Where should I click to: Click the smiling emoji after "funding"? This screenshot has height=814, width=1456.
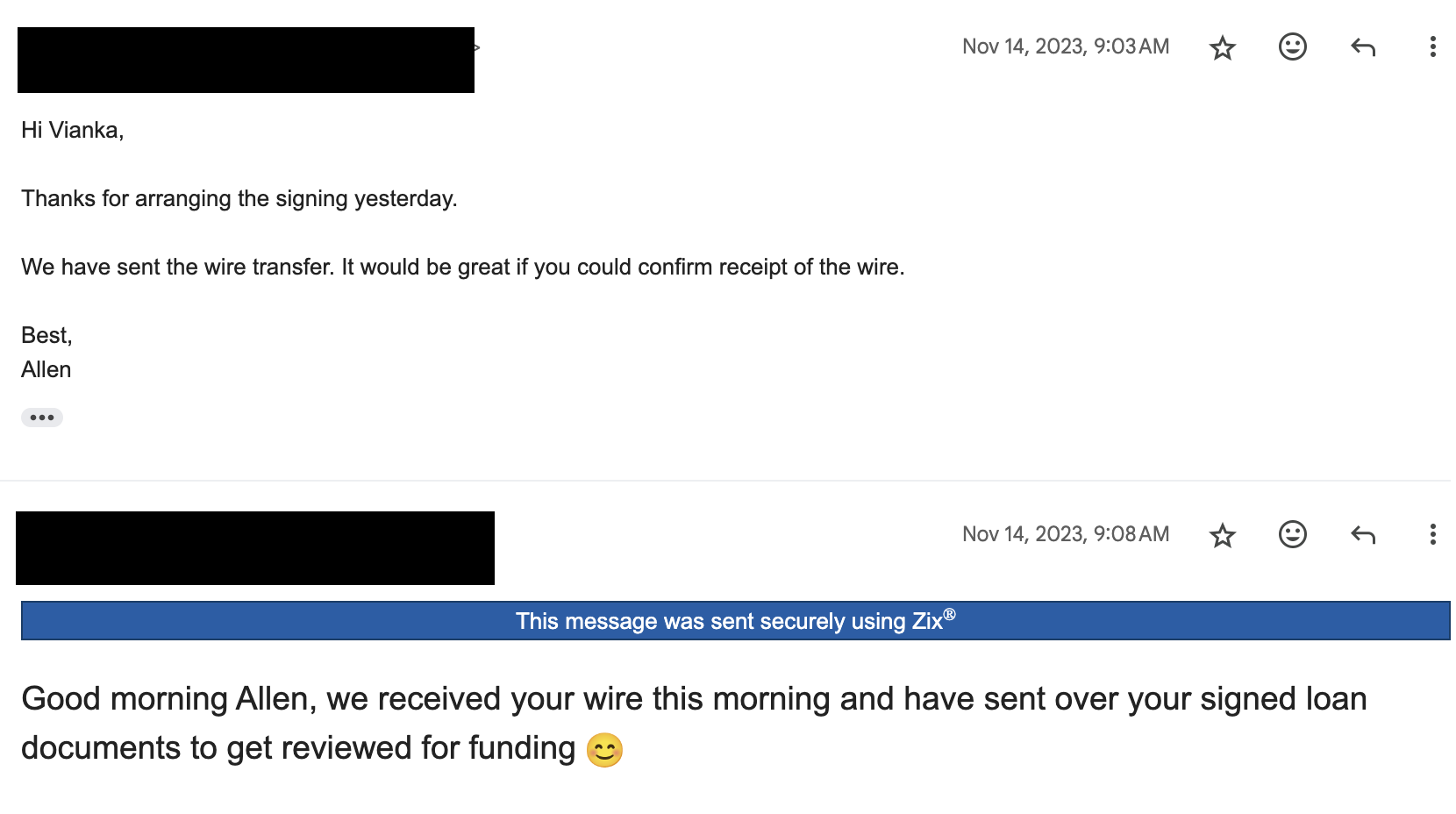coord(604,750)
